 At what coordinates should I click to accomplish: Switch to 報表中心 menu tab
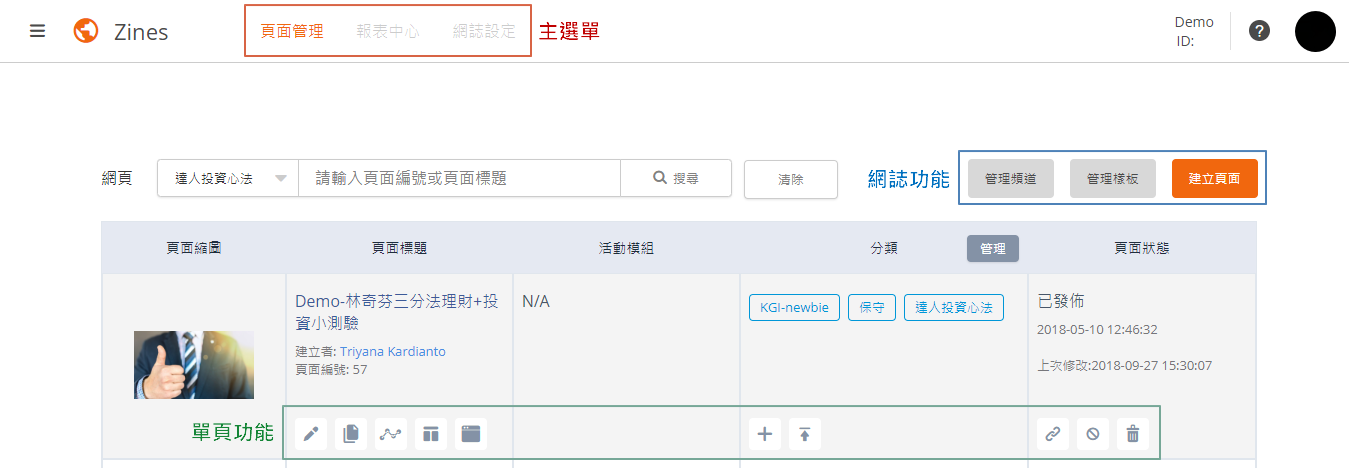coord(388,31)
